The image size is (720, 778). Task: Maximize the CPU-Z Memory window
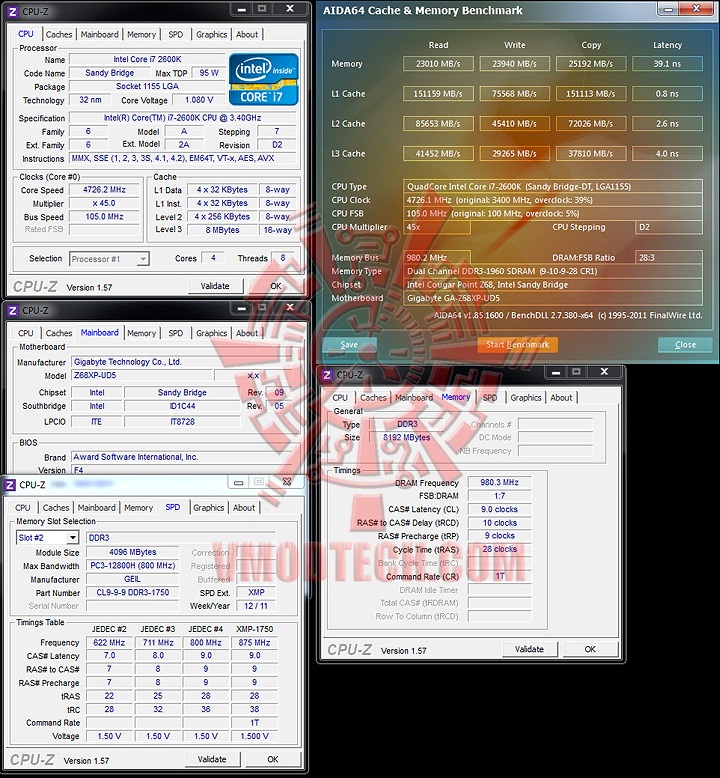[576, 372]
